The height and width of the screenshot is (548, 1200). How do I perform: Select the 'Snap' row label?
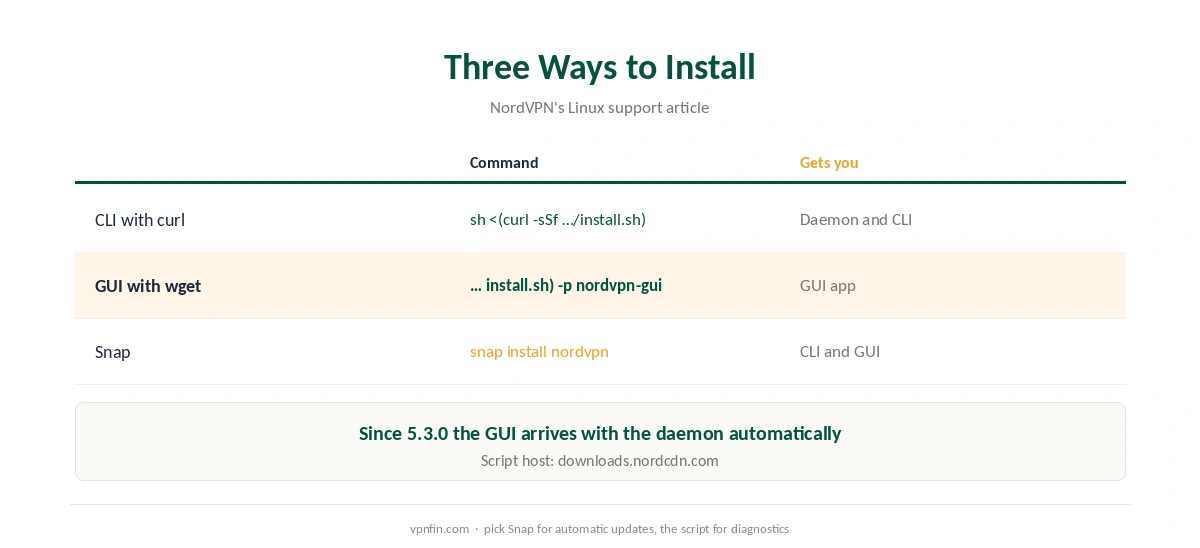(113, 352)
